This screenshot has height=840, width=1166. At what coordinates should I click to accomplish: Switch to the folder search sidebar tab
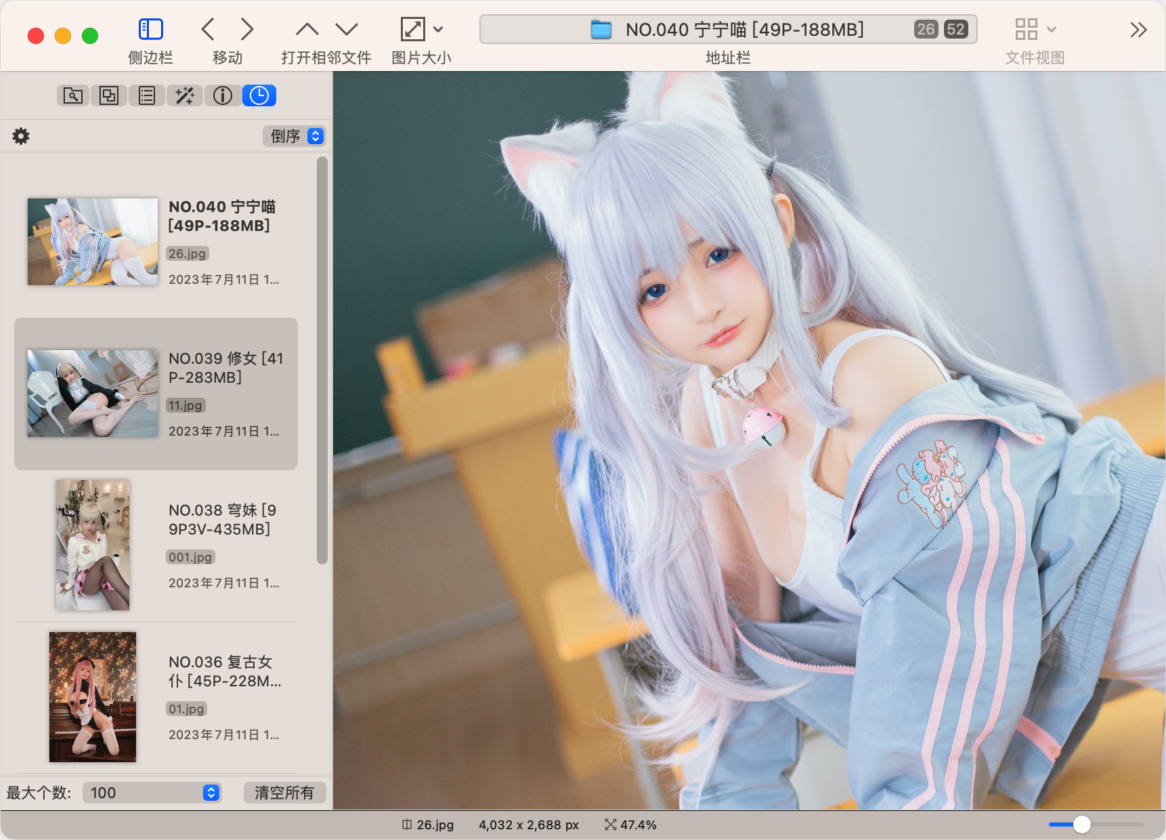(x=72, y=96)
